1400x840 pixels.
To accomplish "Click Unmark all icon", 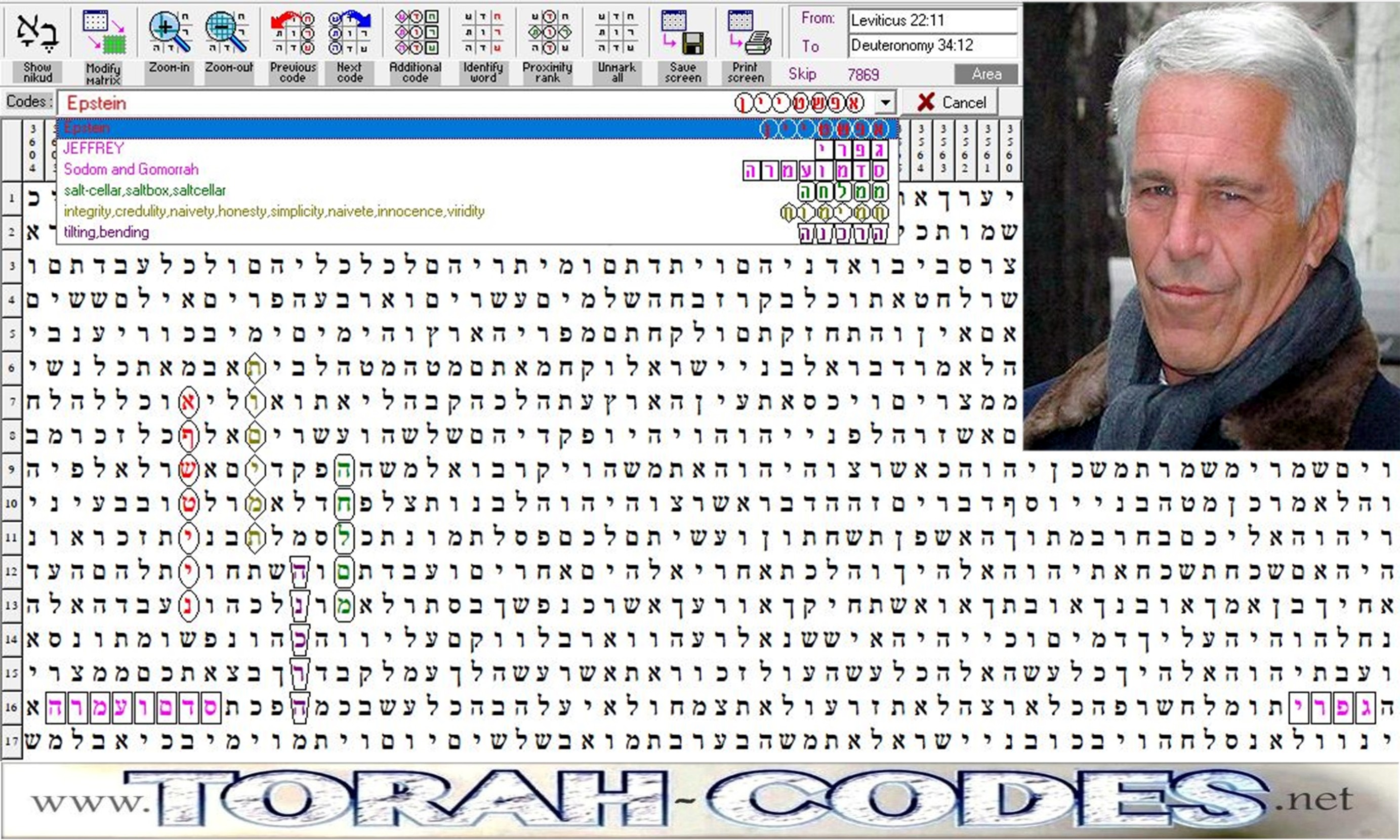I will point(616,33).
